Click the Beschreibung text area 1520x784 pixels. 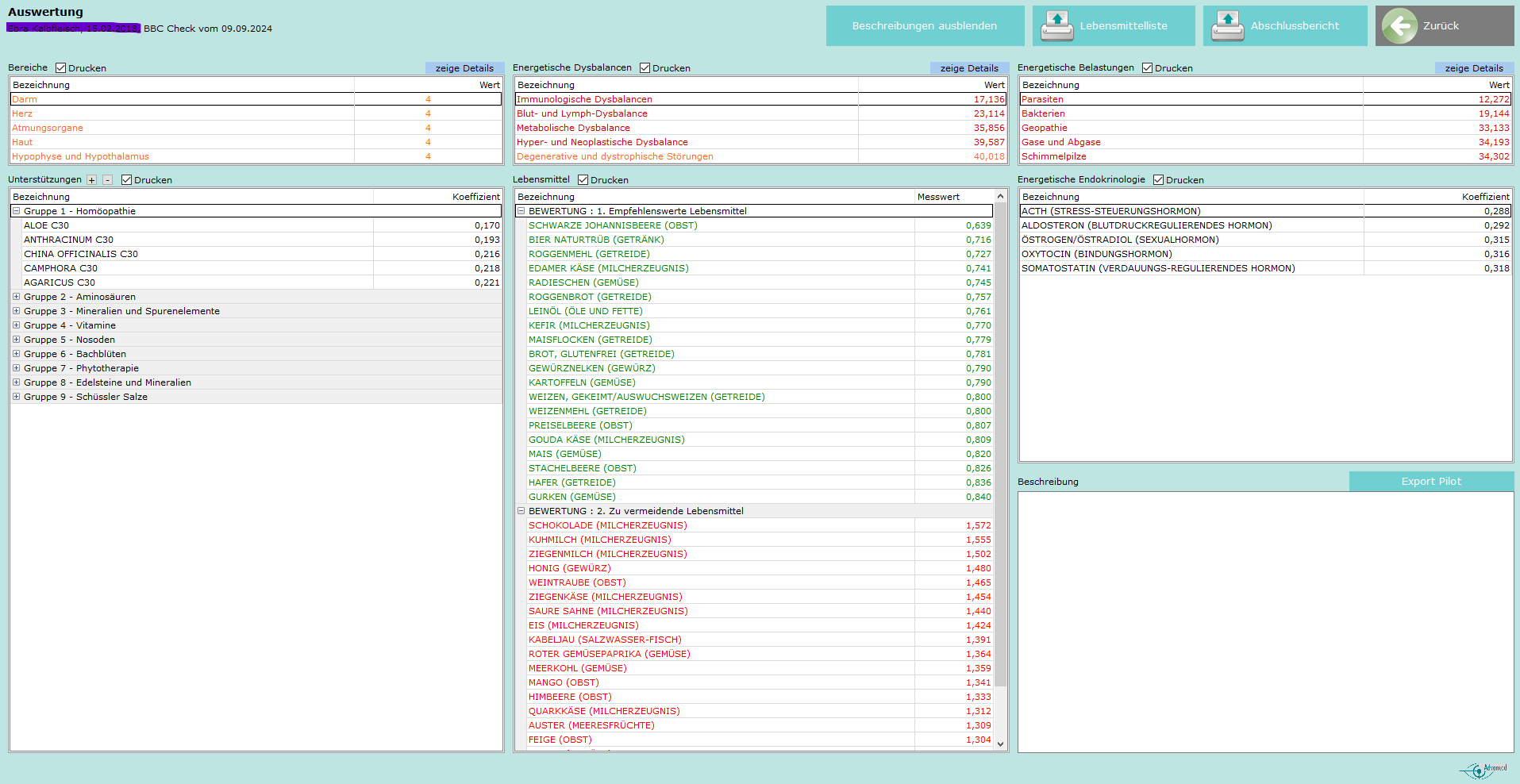(x=1265, y=621)
